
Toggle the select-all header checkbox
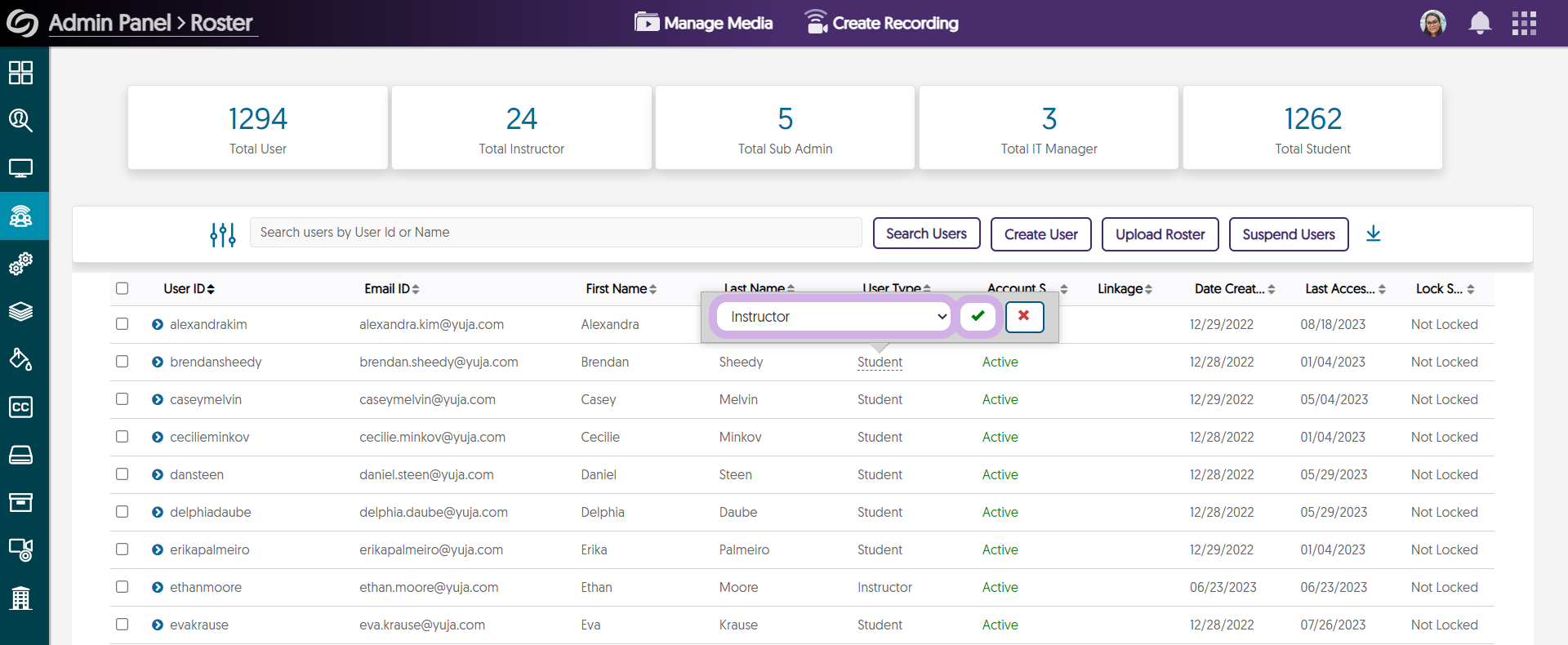point(122,288)
